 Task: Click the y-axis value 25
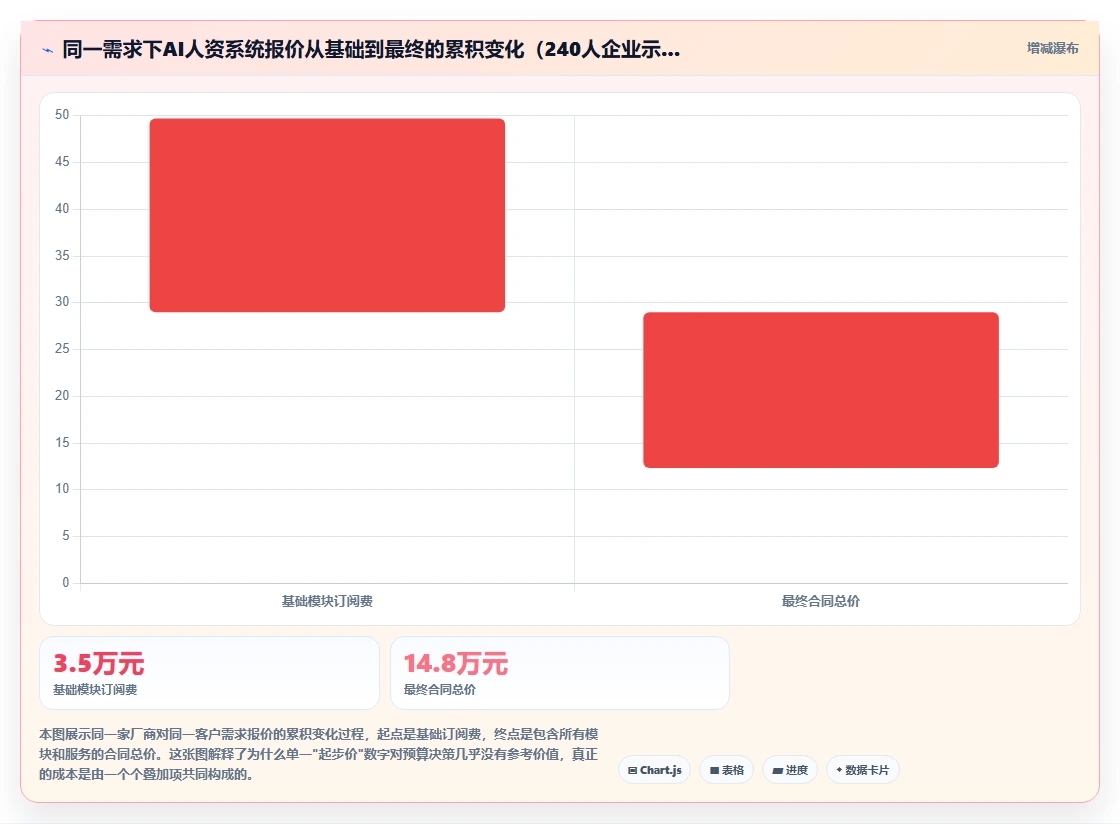[62, 349]
